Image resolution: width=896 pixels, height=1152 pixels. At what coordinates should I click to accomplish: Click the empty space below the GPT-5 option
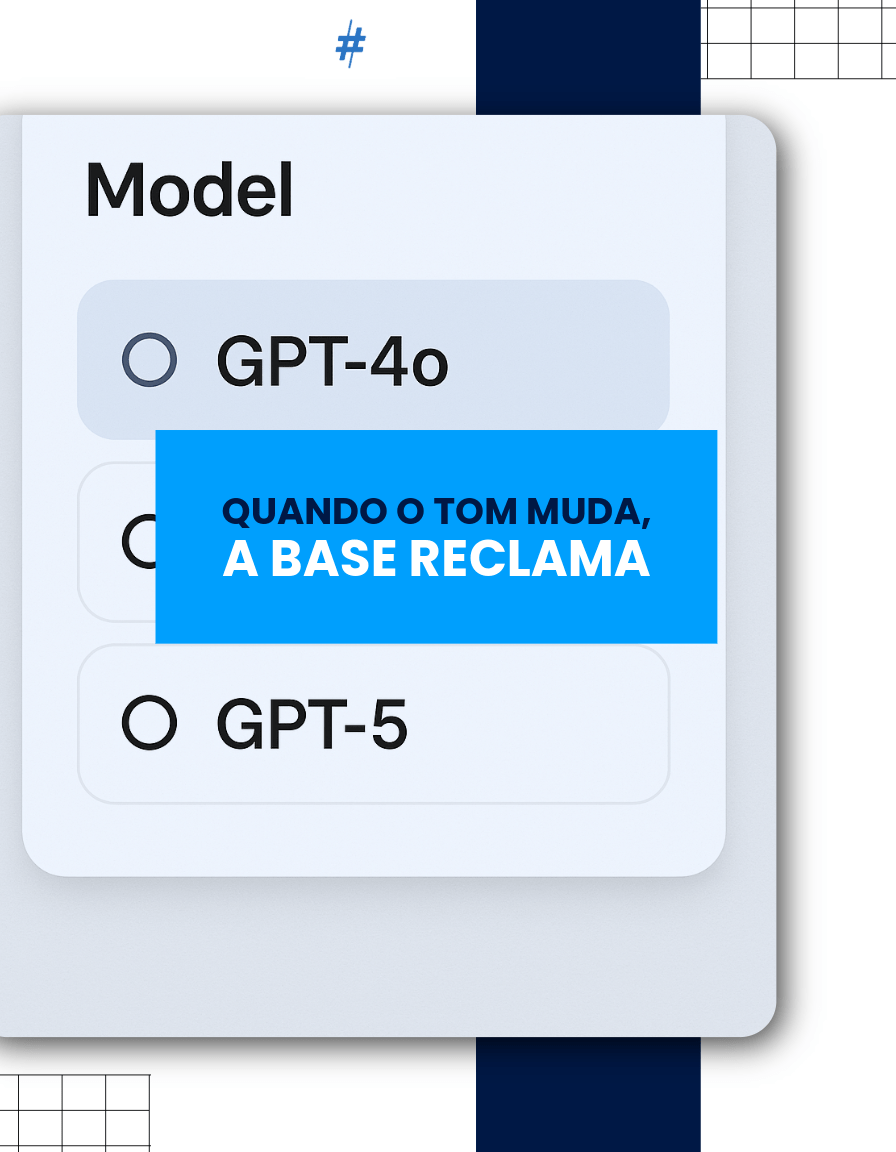tap(372, 838)
